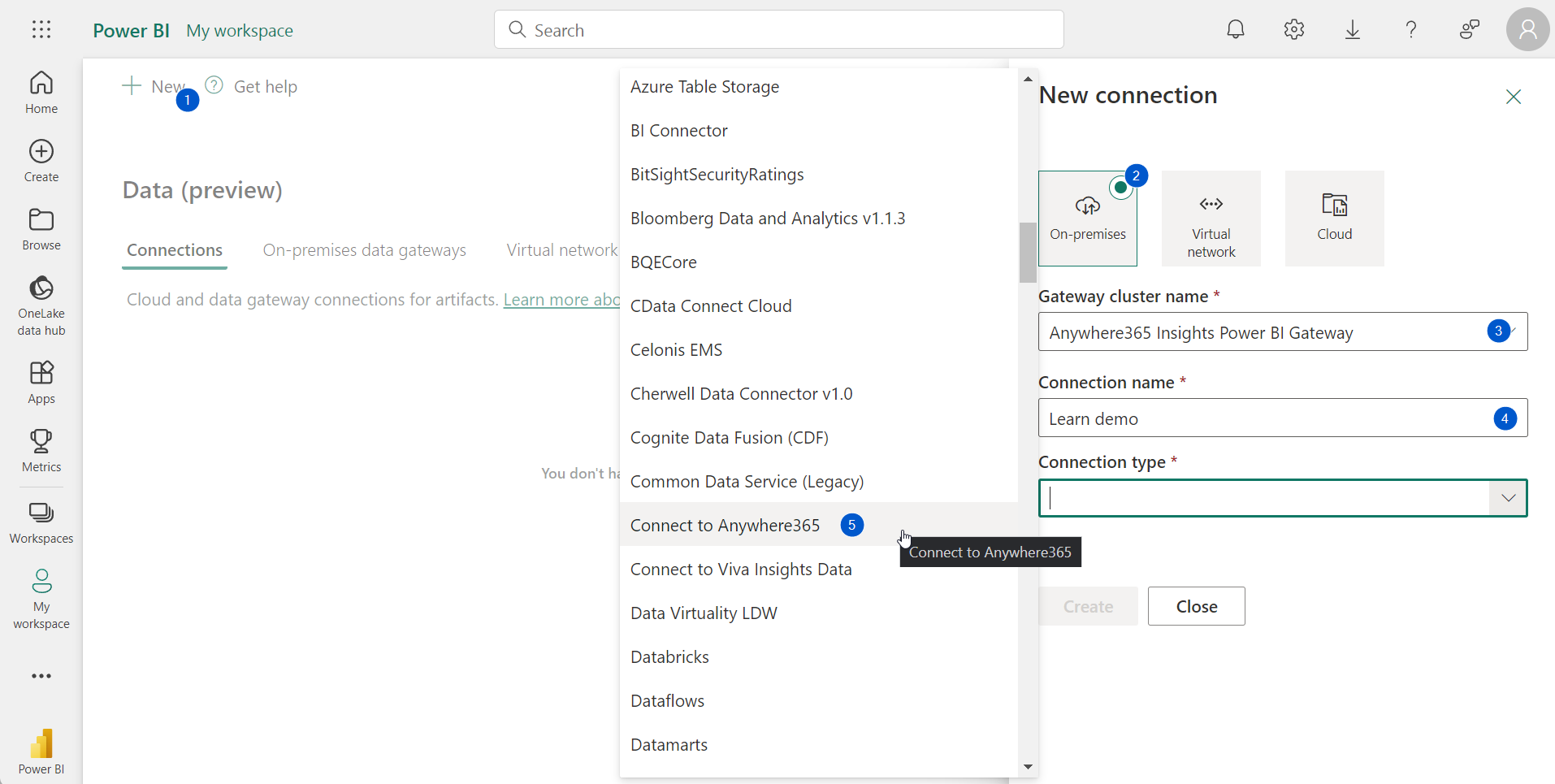Toggle the Connection type dropdown arrow

1509,498
